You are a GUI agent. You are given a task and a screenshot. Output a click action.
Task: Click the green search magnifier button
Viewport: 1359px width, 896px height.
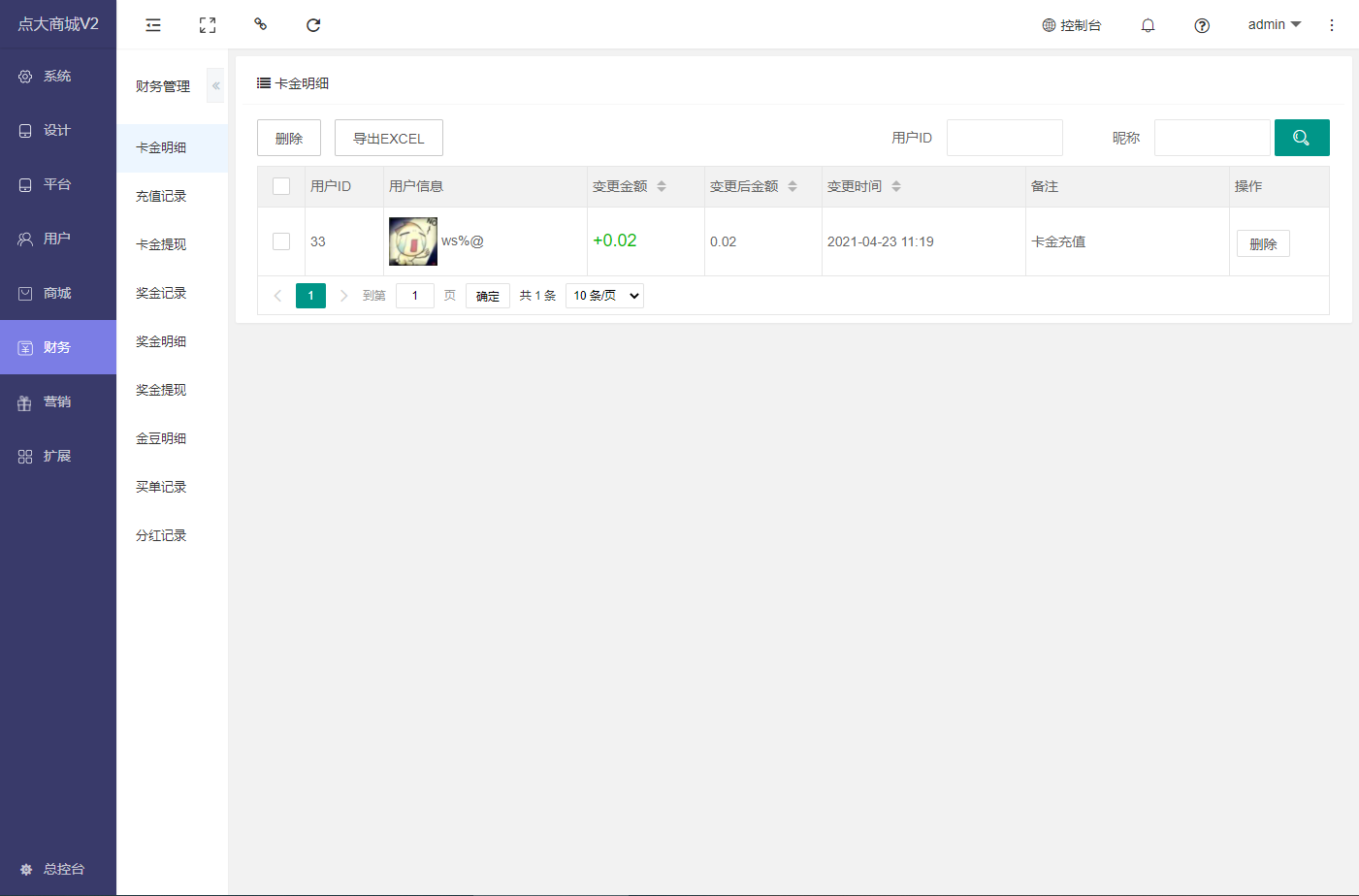1301,138
